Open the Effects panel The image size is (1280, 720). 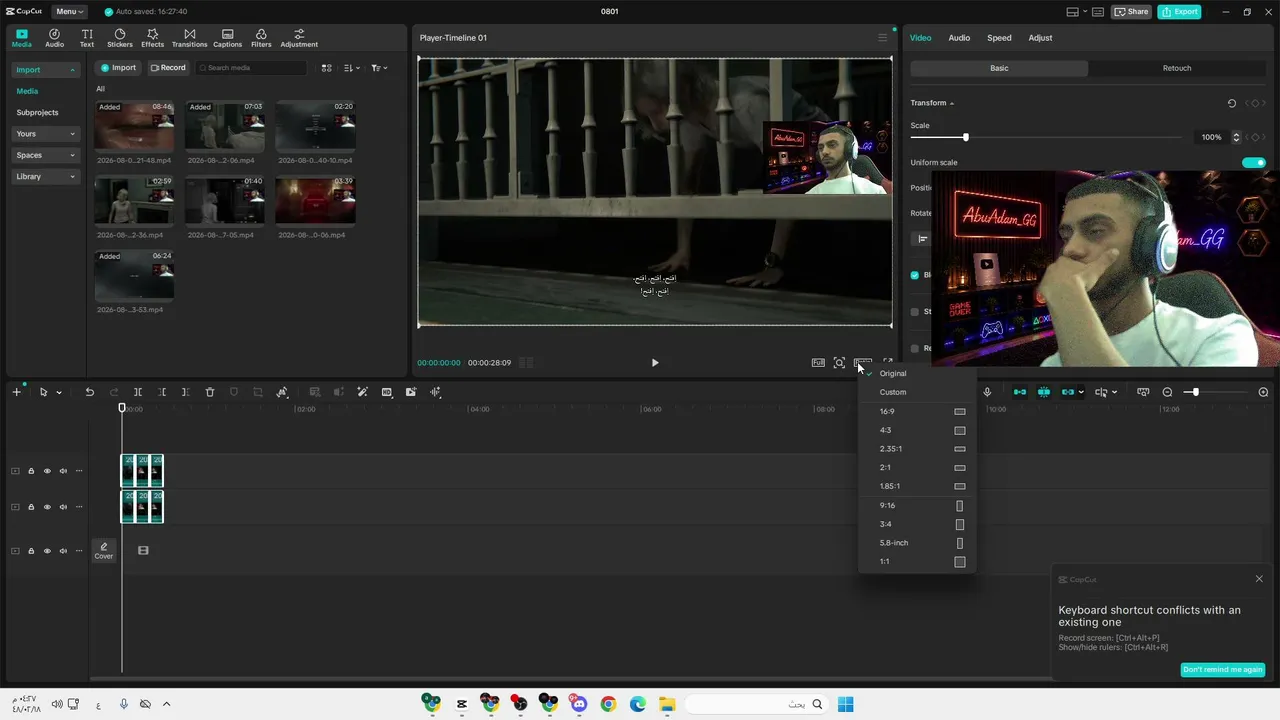(152, 38)
